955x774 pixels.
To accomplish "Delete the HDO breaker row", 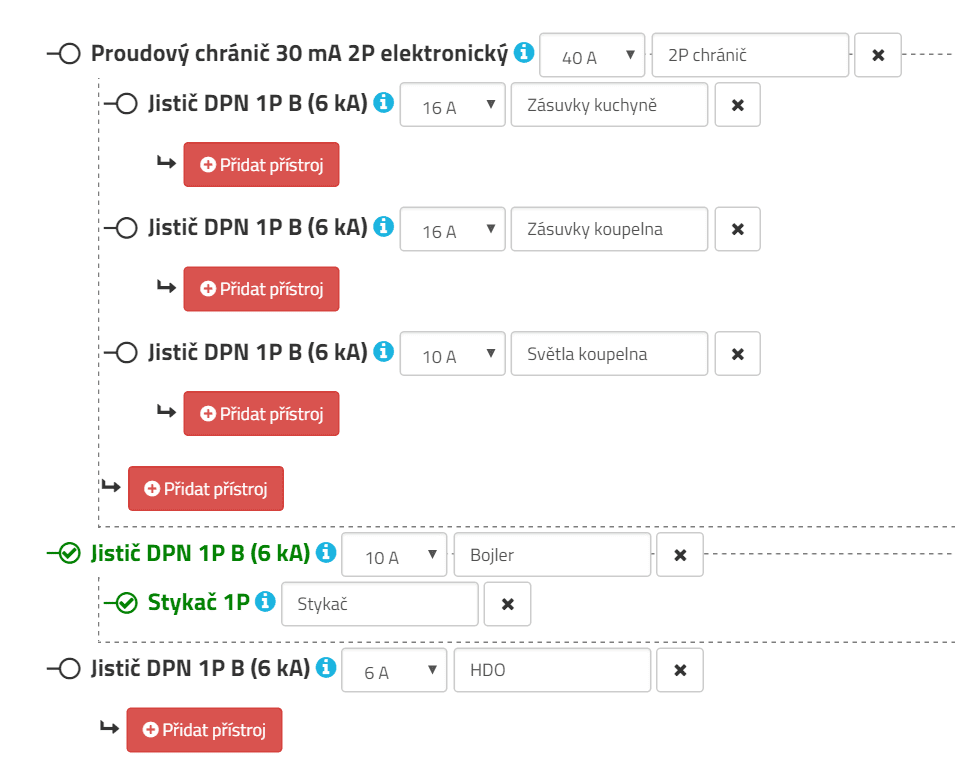I will pos(680,670).
